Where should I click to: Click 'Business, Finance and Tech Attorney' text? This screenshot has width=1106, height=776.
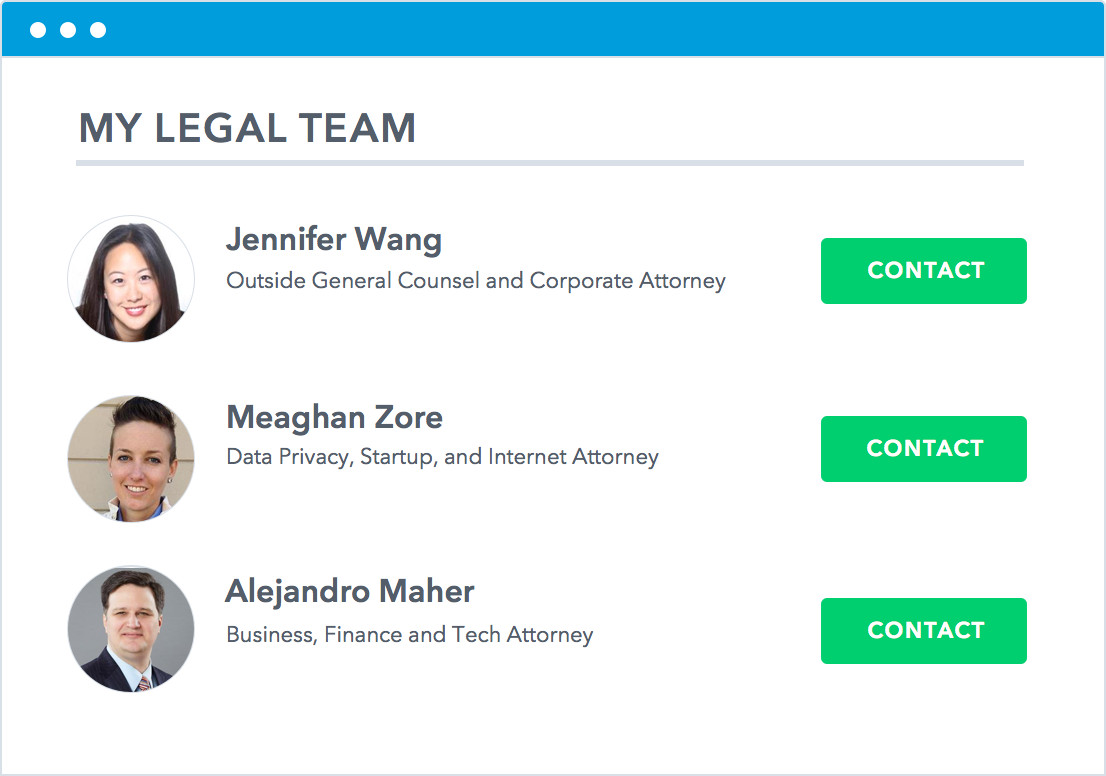(x=410, y=635)
